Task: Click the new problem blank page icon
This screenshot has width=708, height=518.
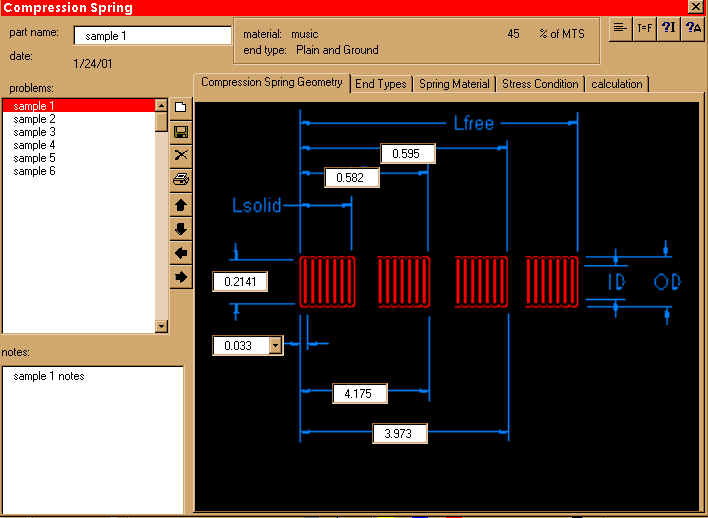Action: (x=181, y=107)
